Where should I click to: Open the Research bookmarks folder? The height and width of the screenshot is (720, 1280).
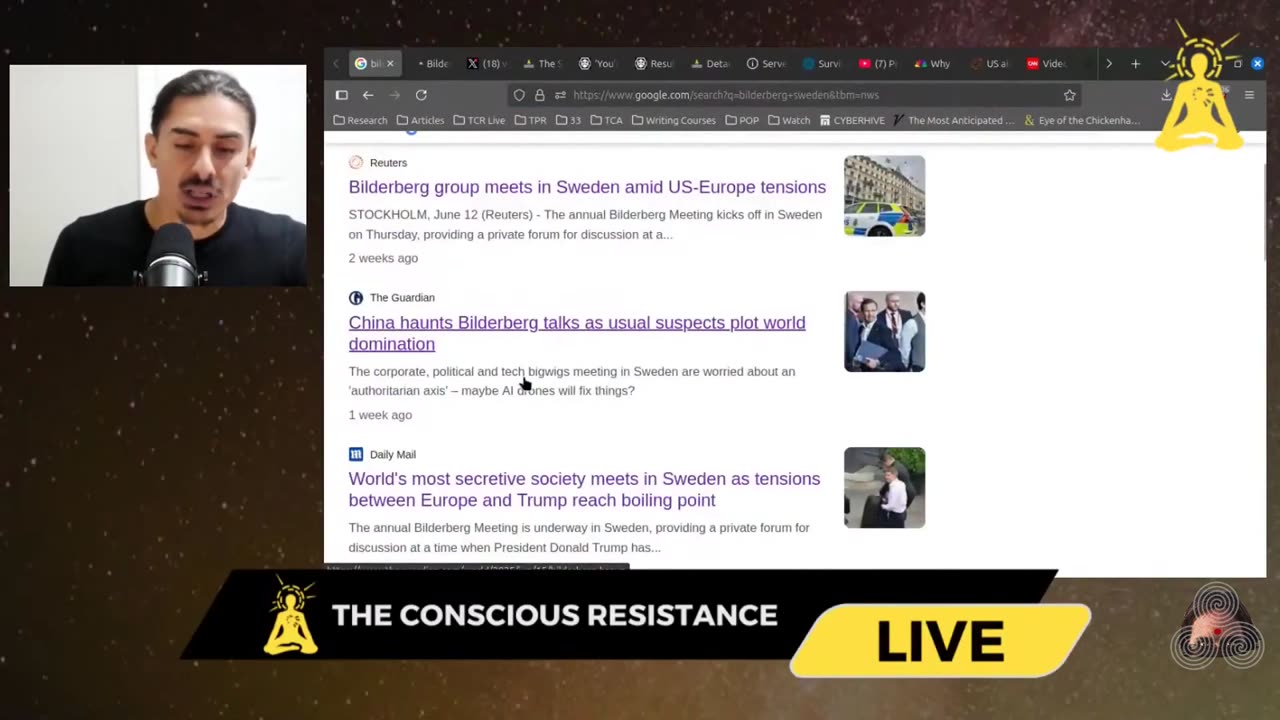click(360, 120)
